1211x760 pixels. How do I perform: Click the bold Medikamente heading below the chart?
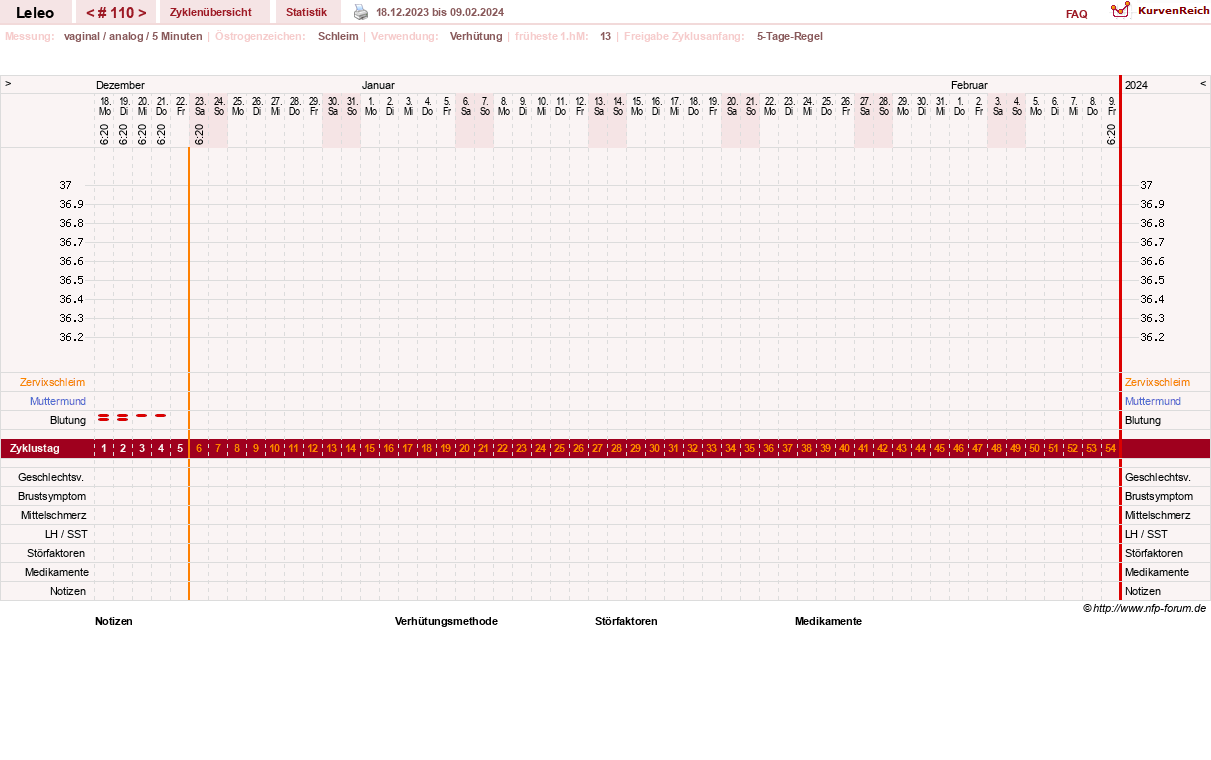point(828,621)
